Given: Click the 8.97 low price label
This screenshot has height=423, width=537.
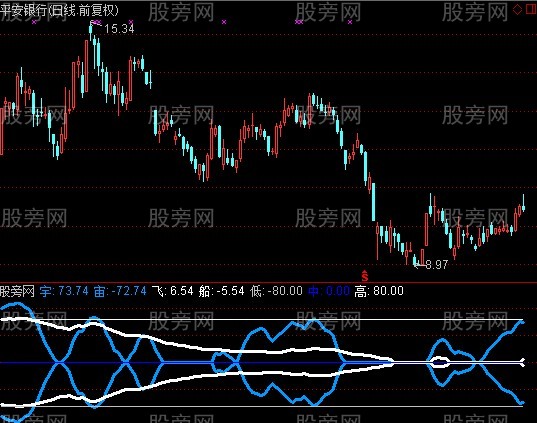Looking at the screenshot, I should (437, 264).
